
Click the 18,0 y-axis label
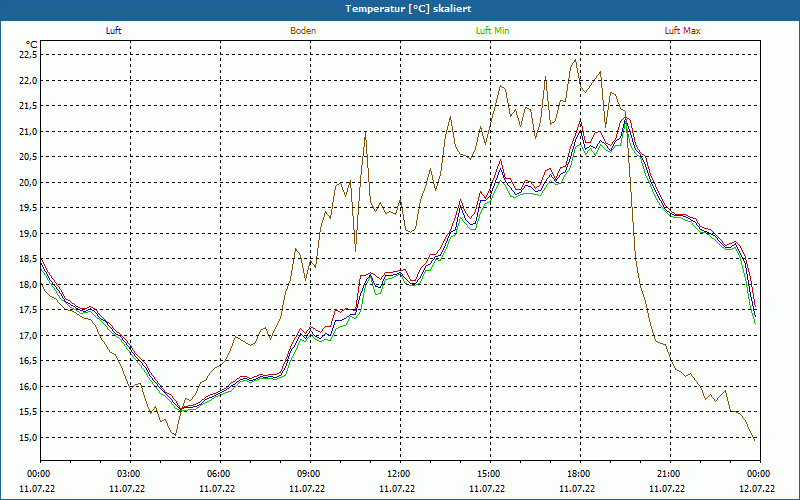coord(29,284)
